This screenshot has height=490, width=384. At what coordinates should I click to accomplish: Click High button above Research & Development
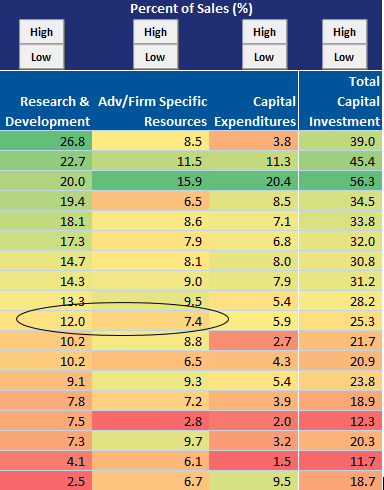(x=41, y=32)
